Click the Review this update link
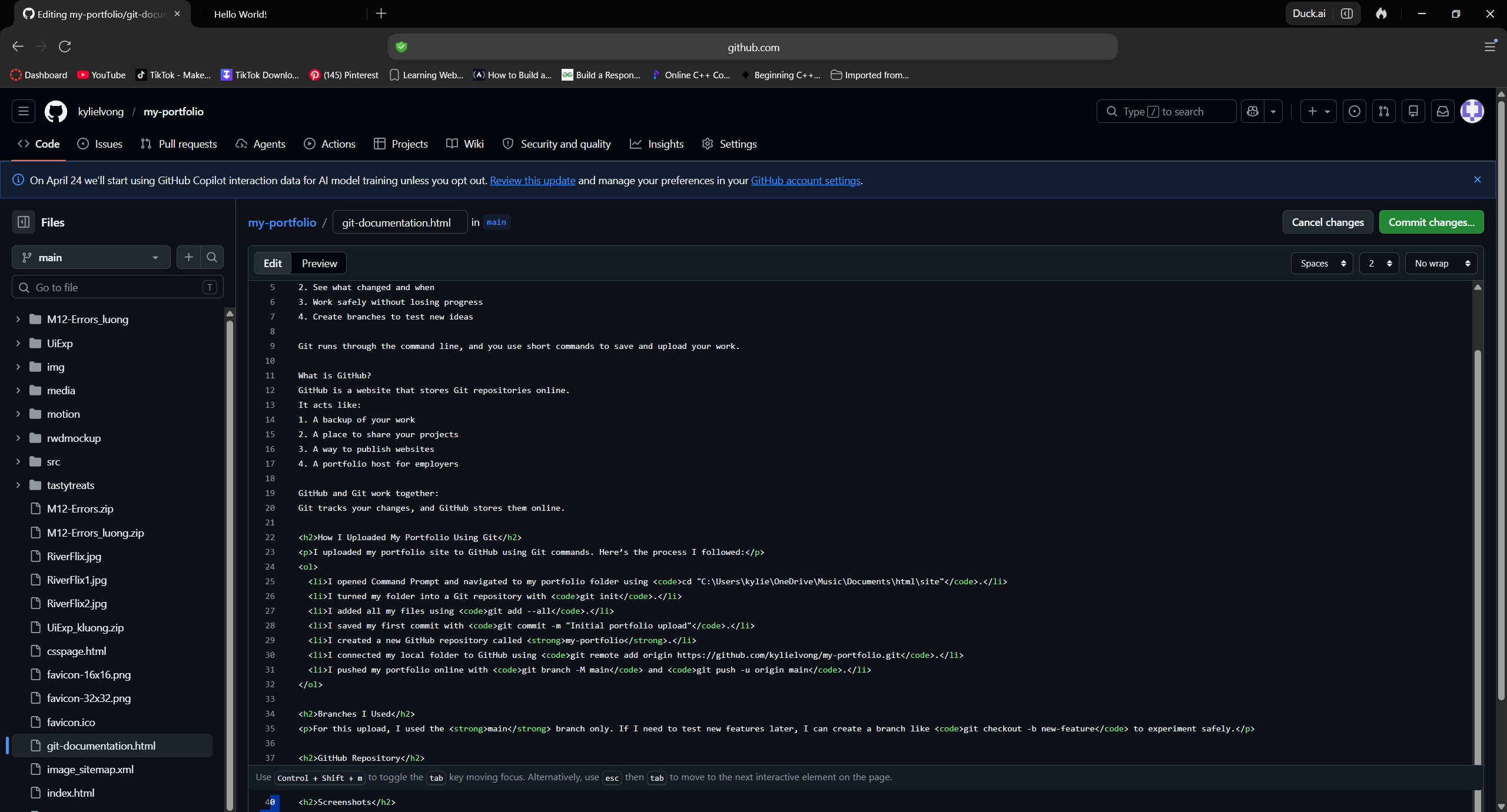This screenshot has height=812, width=1507. [x=532, y=180]
